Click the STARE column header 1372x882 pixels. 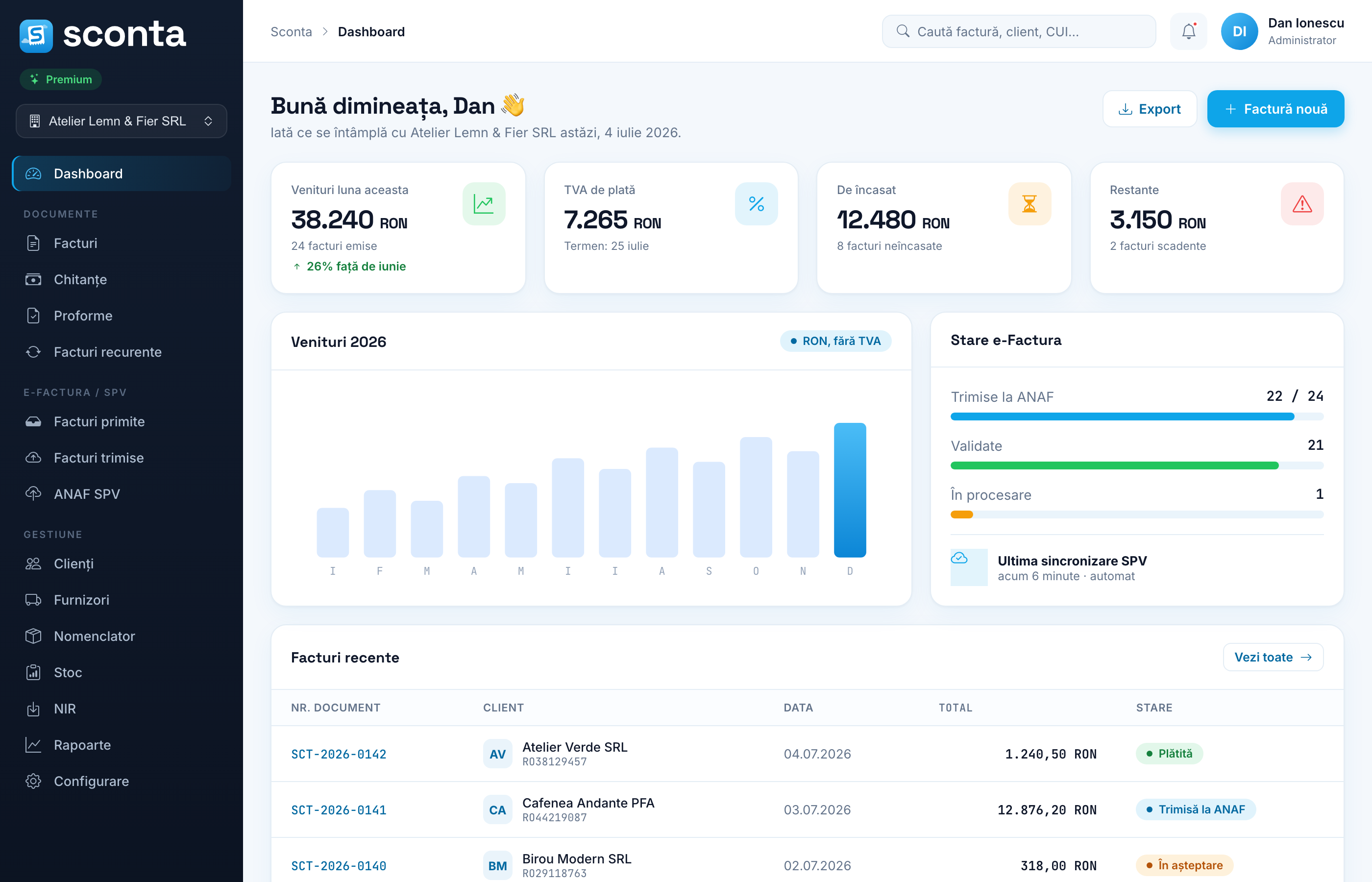(x=1154, y=708)
